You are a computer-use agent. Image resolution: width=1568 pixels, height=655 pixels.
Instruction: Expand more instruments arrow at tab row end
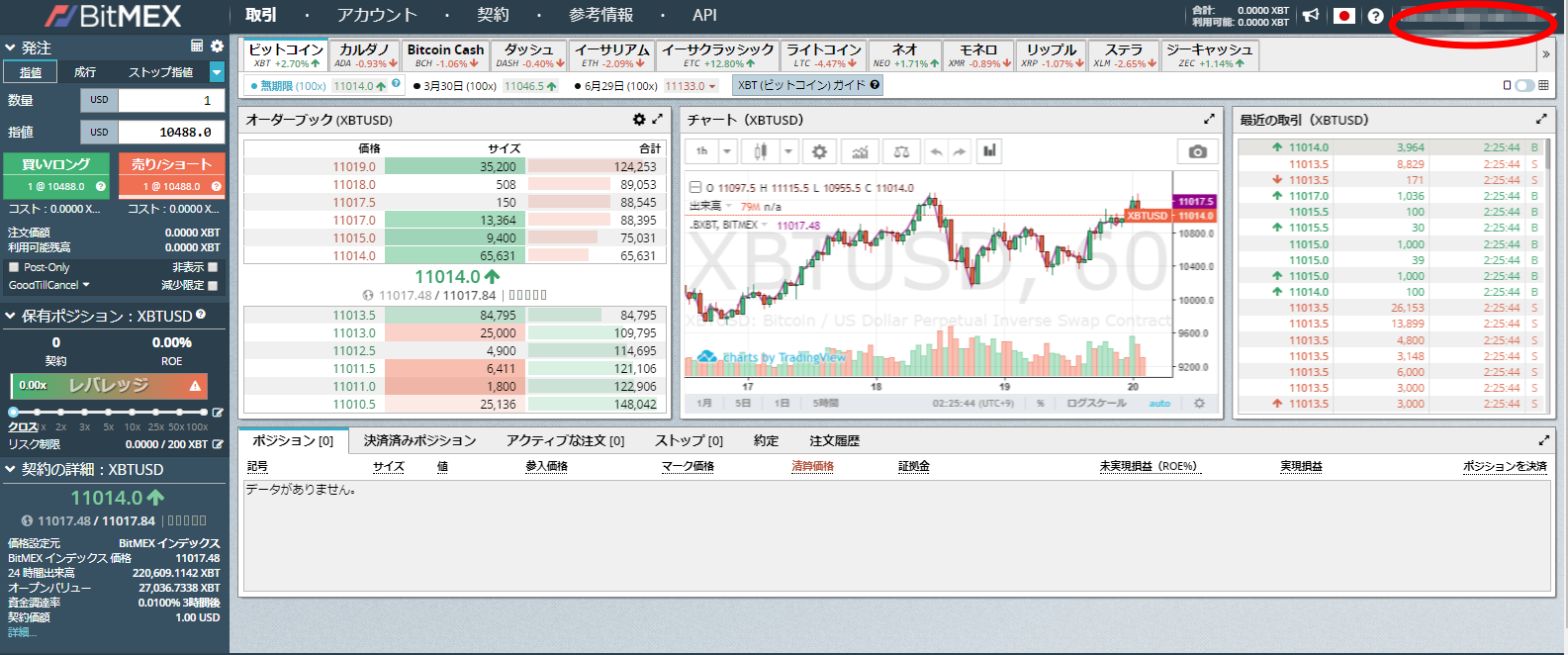pyautogui.click(x=1545, y=54)
